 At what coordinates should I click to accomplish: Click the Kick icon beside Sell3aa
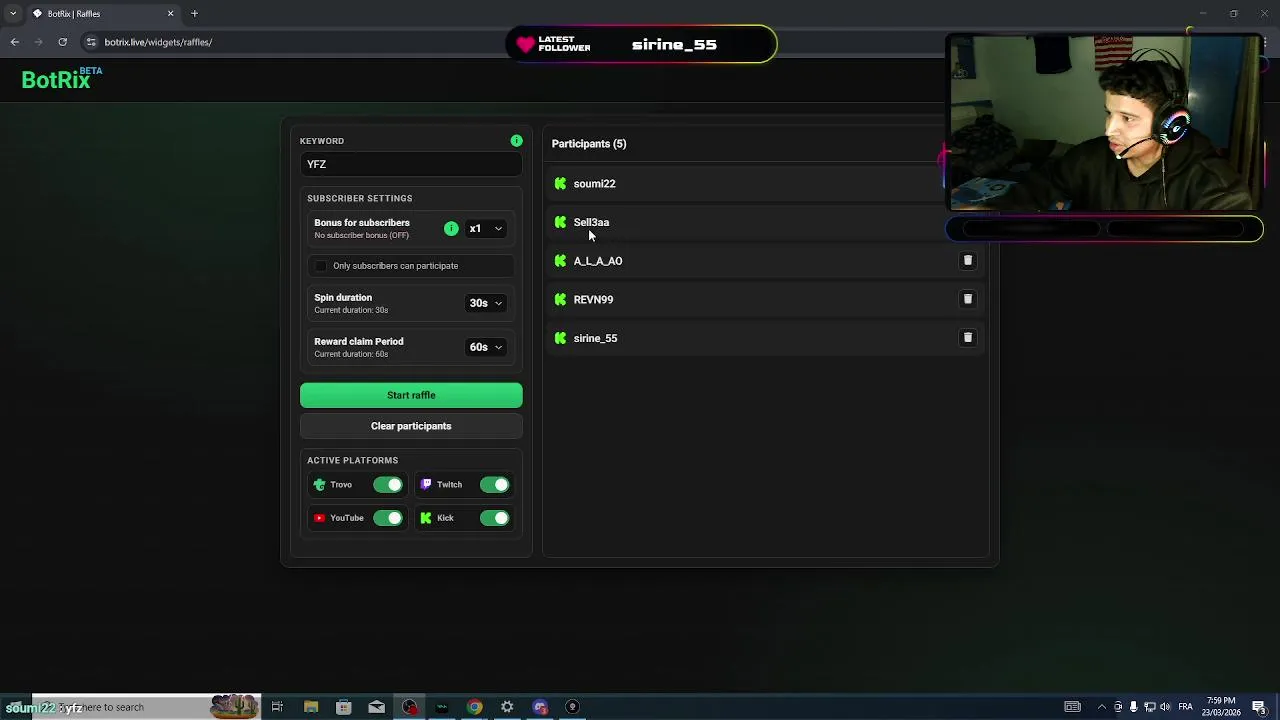pos(560,222)
